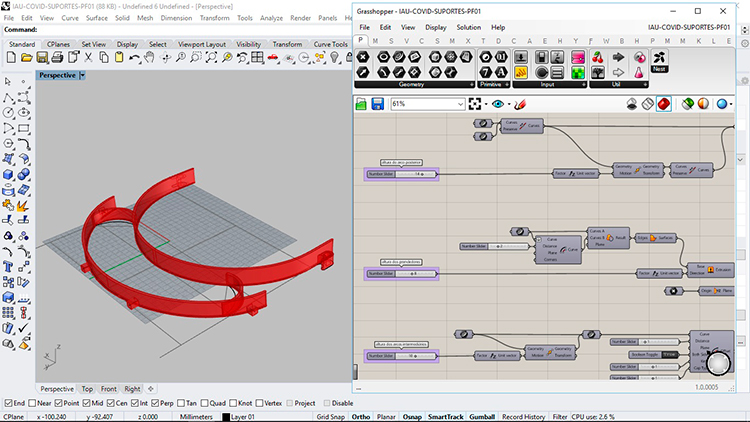Click the light bulb icon in toolbar
This screenshot has height=422, width=750.
[334, 58]
